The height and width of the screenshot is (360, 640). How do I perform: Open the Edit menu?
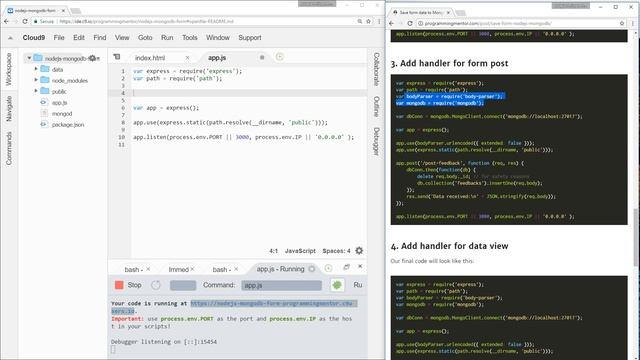point(79,38)
